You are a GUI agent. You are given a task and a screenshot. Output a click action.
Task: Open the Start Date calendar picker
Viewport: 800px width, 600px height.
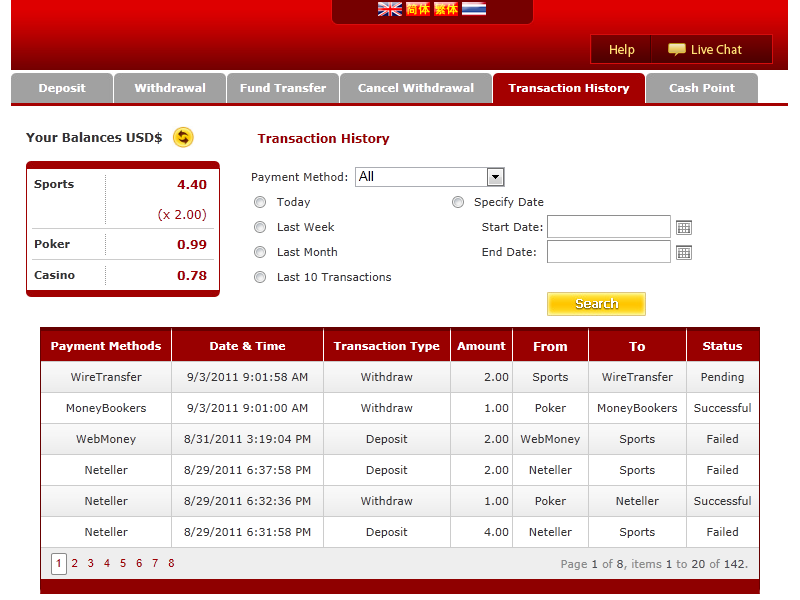click(684, 228)
